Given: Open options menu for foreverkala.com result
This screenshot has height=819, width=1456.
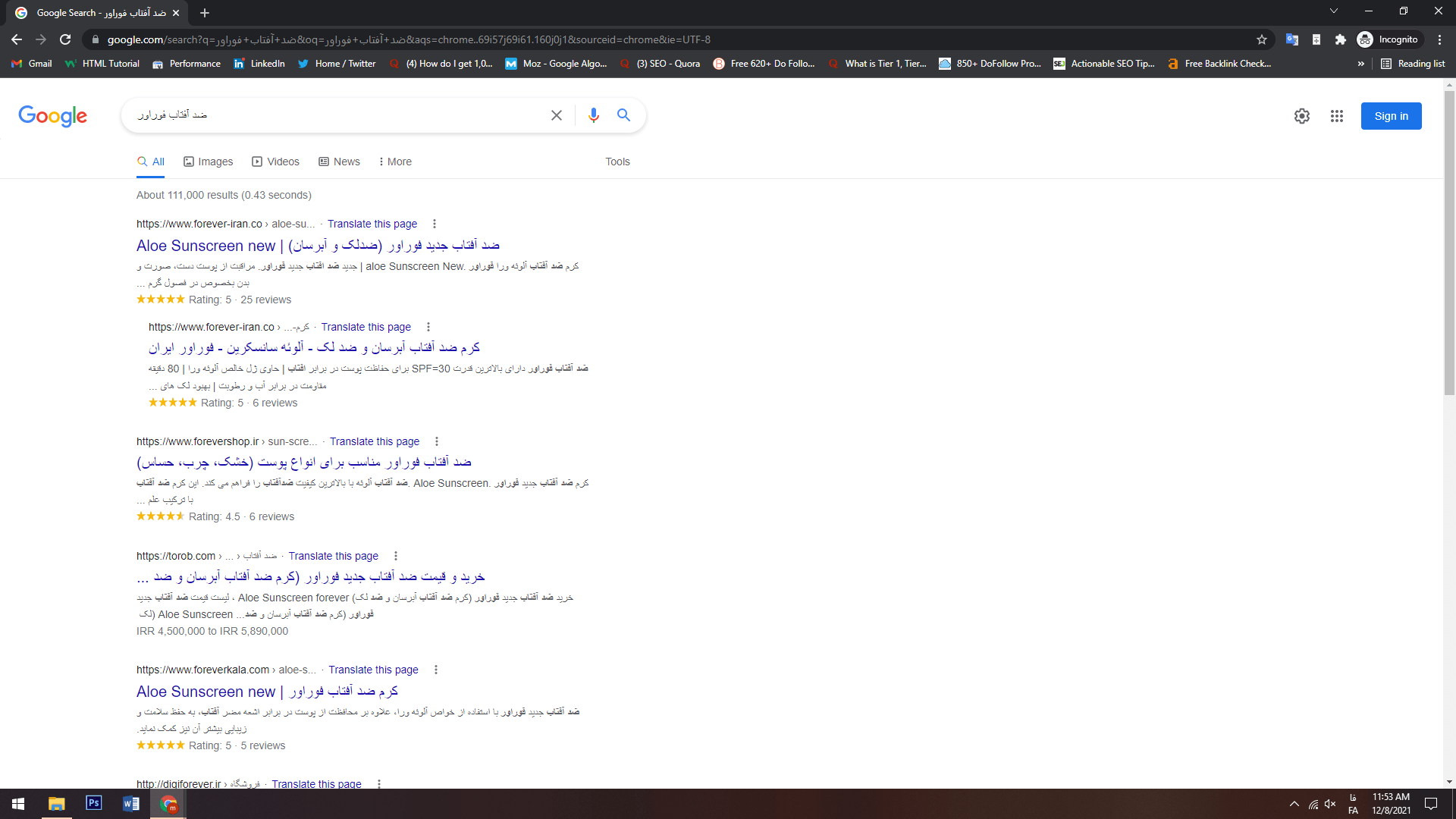Looking at the screenshot, I should (436, 670).
